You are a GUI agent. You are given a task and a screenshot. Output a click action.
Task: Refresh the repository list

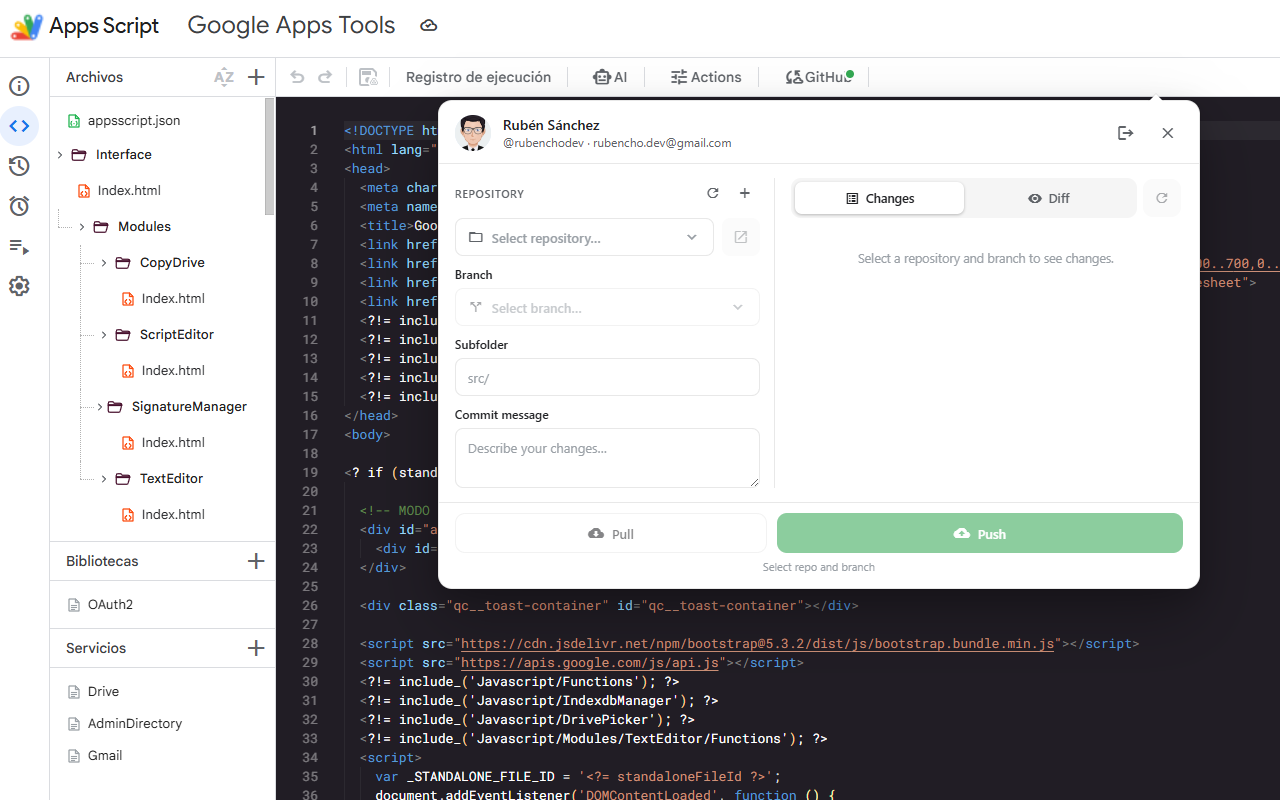(x=713, y=193)
